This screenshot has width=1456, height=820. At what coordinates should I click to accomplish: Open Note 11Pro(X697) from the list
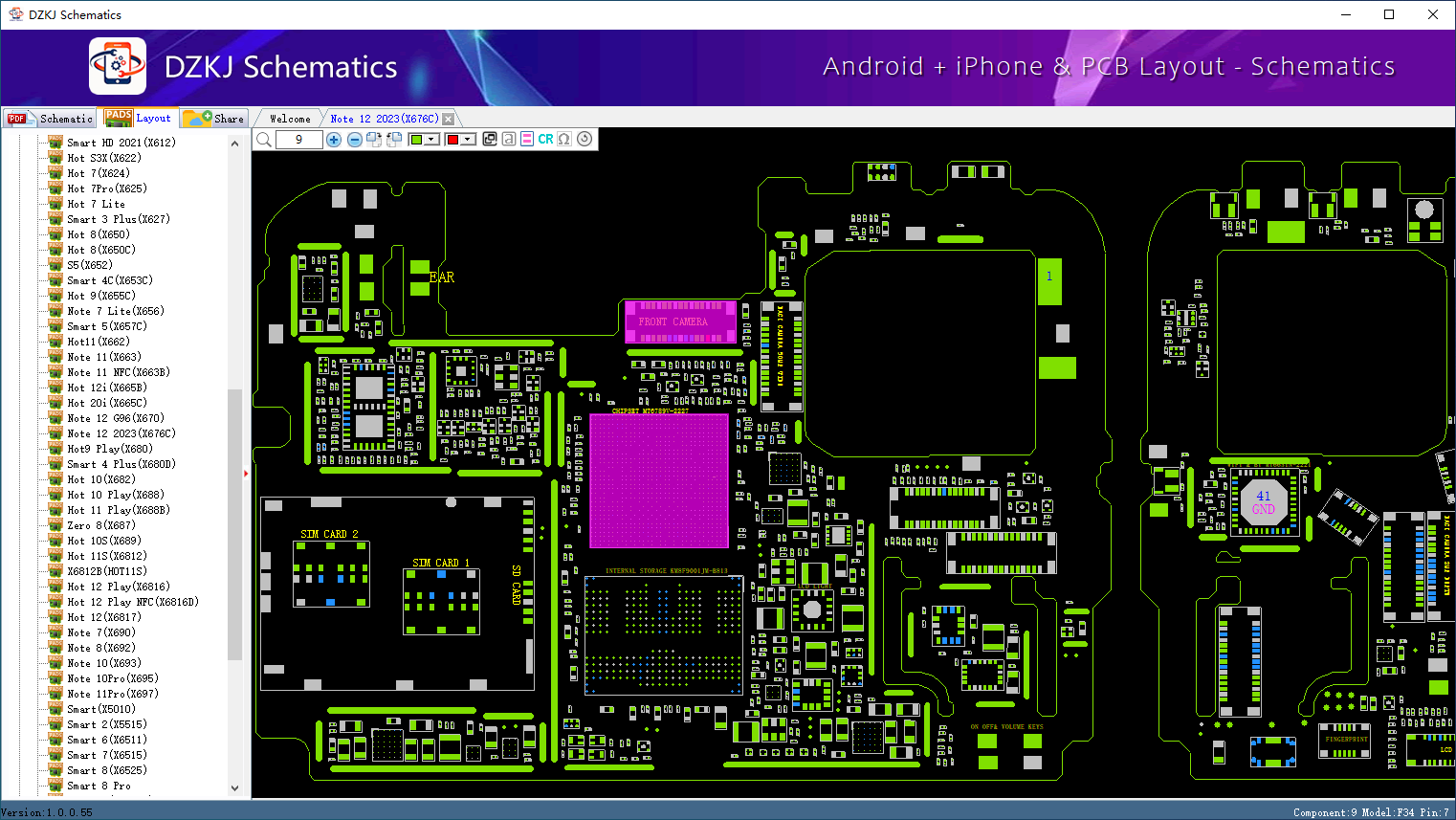113,694
